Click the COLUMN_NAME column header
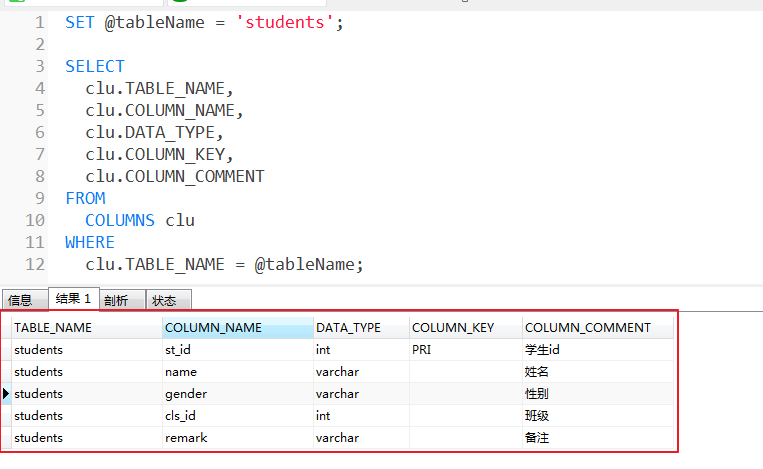The width and height of the screenshot is (763, 469). (237, 327)
